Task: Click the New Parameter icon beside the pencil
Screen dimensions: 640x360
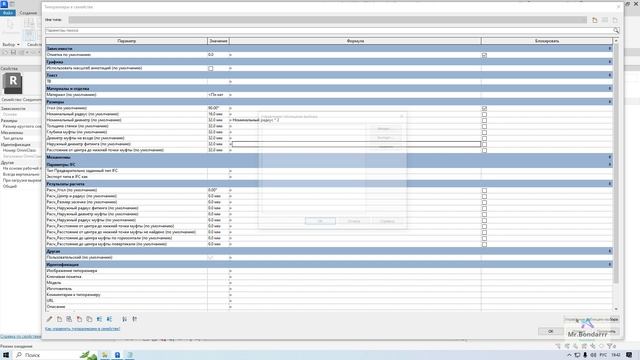Action: pos(59,319)
